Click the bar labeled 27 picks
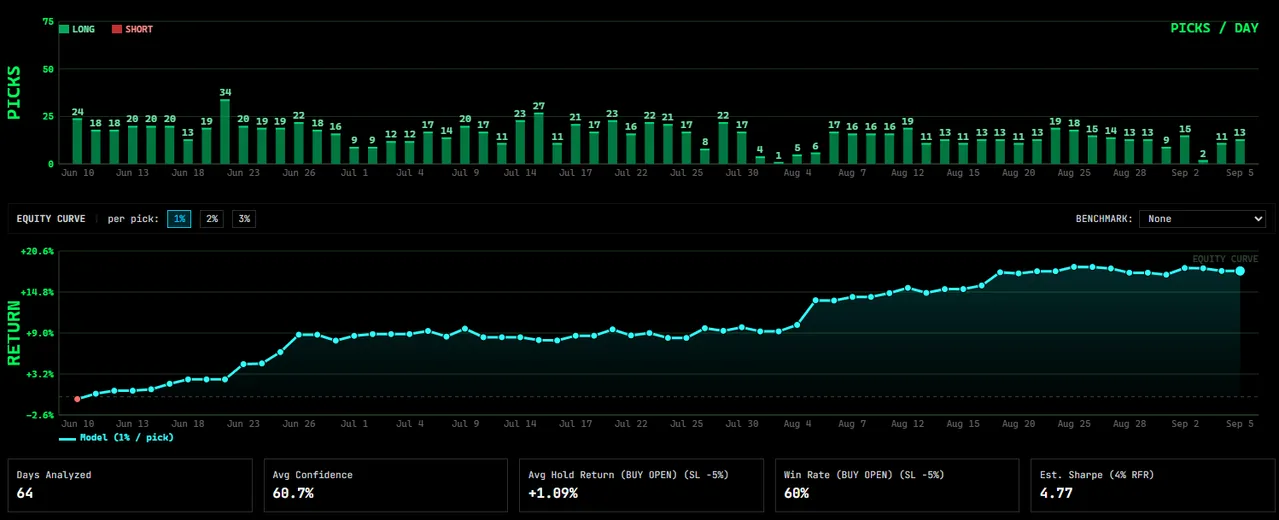This screenshot has height=520, width=1279. 539,138
